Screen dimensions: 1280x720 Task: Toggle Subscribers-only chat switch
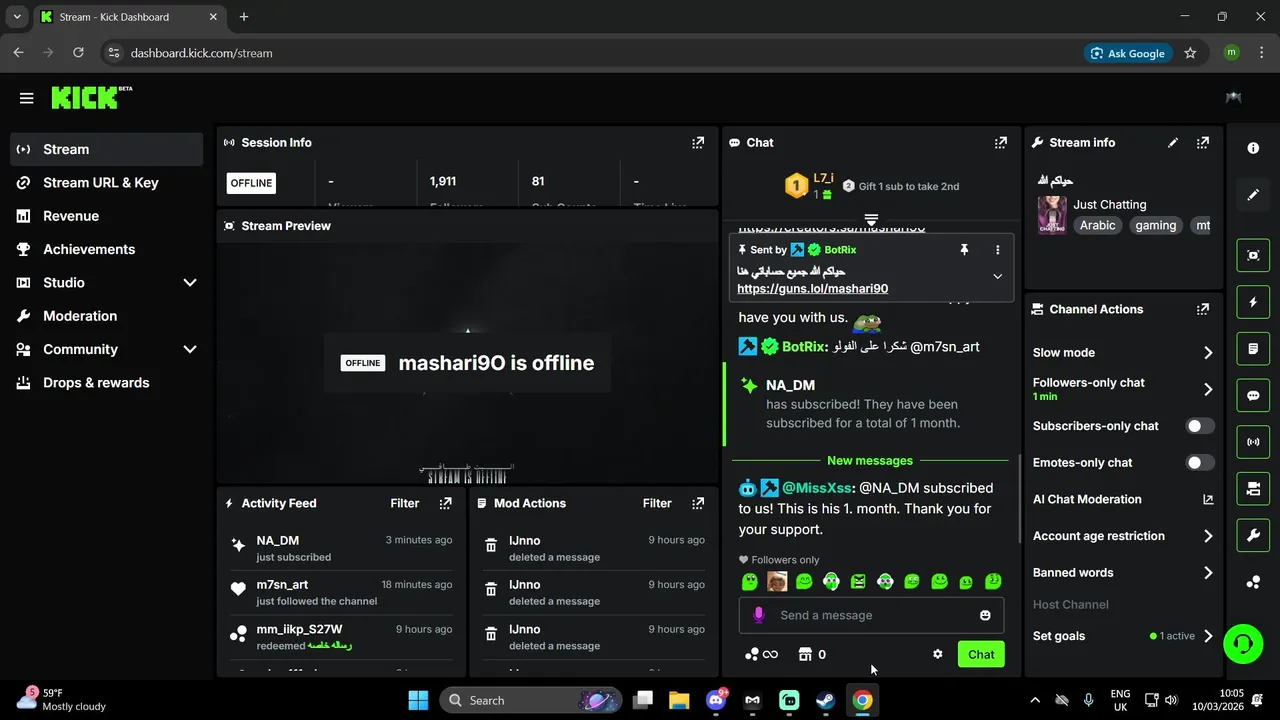click(x=1199, y=426)
